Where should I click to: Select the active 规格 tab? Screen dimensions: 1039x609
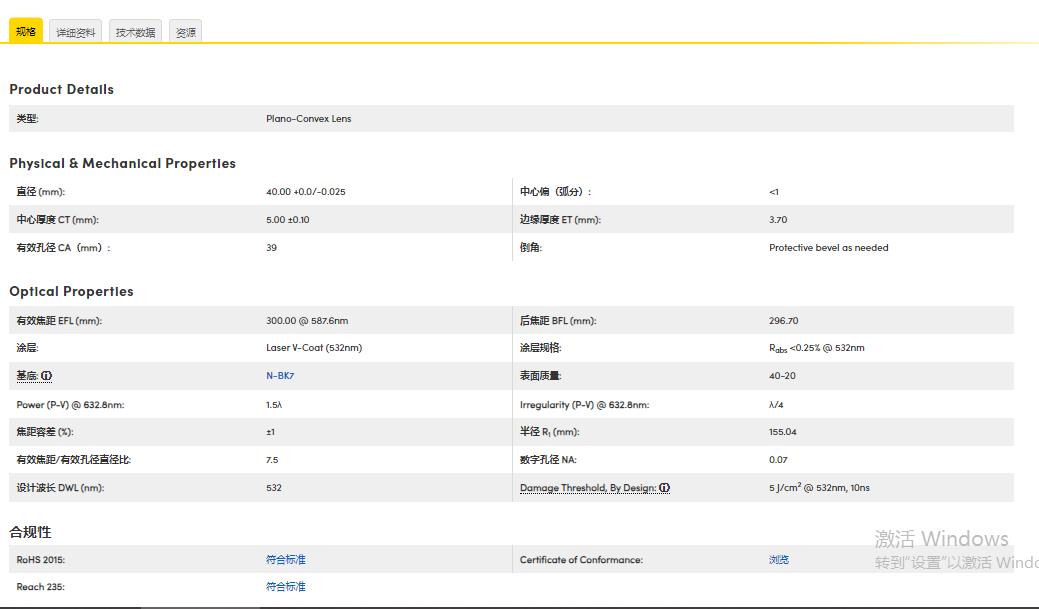click(x=25, y=31)
